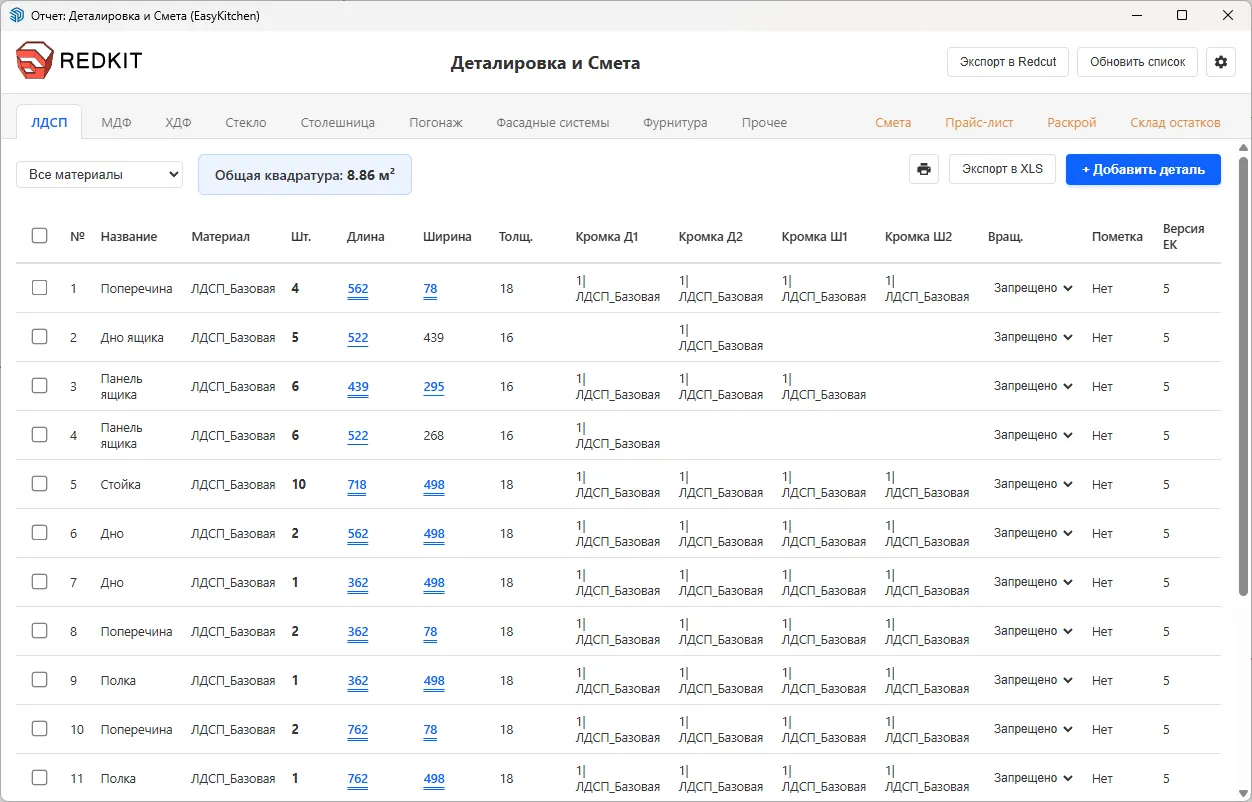Open rotation dropdown for row 6 Дно
The width and height of the screenshot is (1252, 802).
(x=1033, y=533)
